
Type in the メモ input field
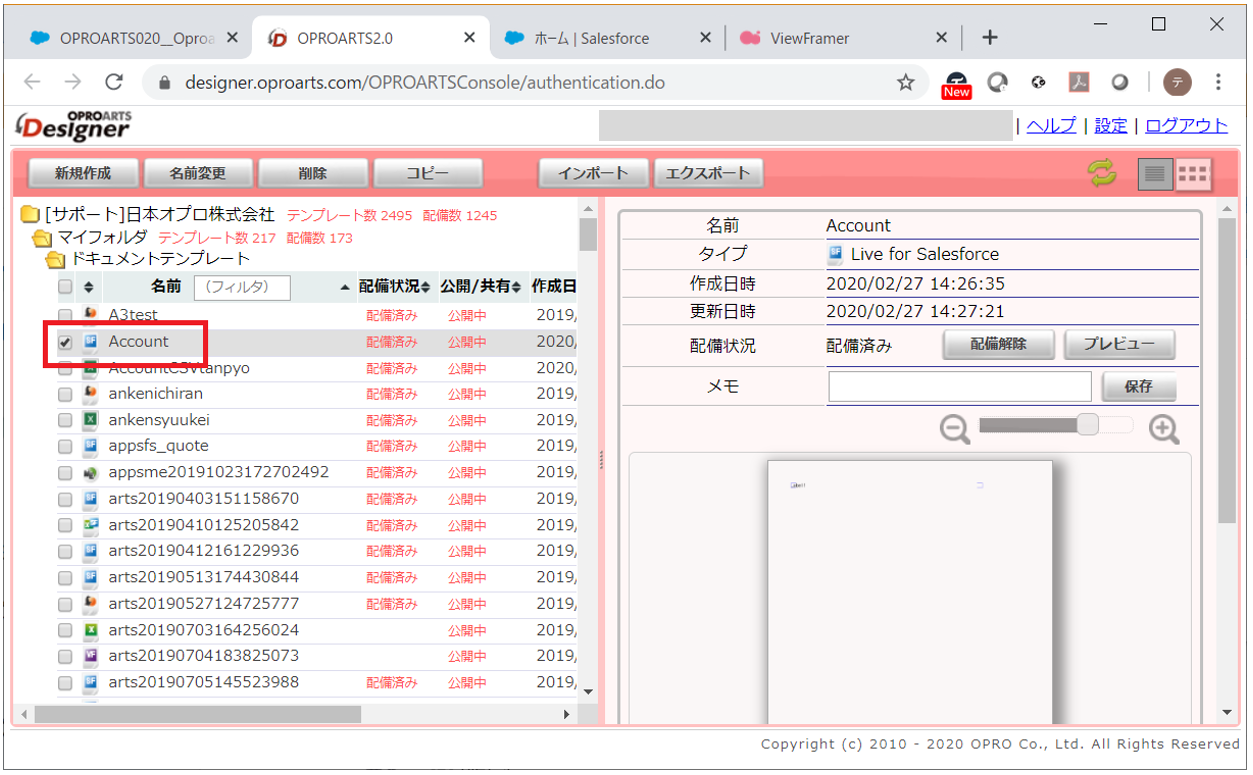pyautogui.click(x=958, y=386)
